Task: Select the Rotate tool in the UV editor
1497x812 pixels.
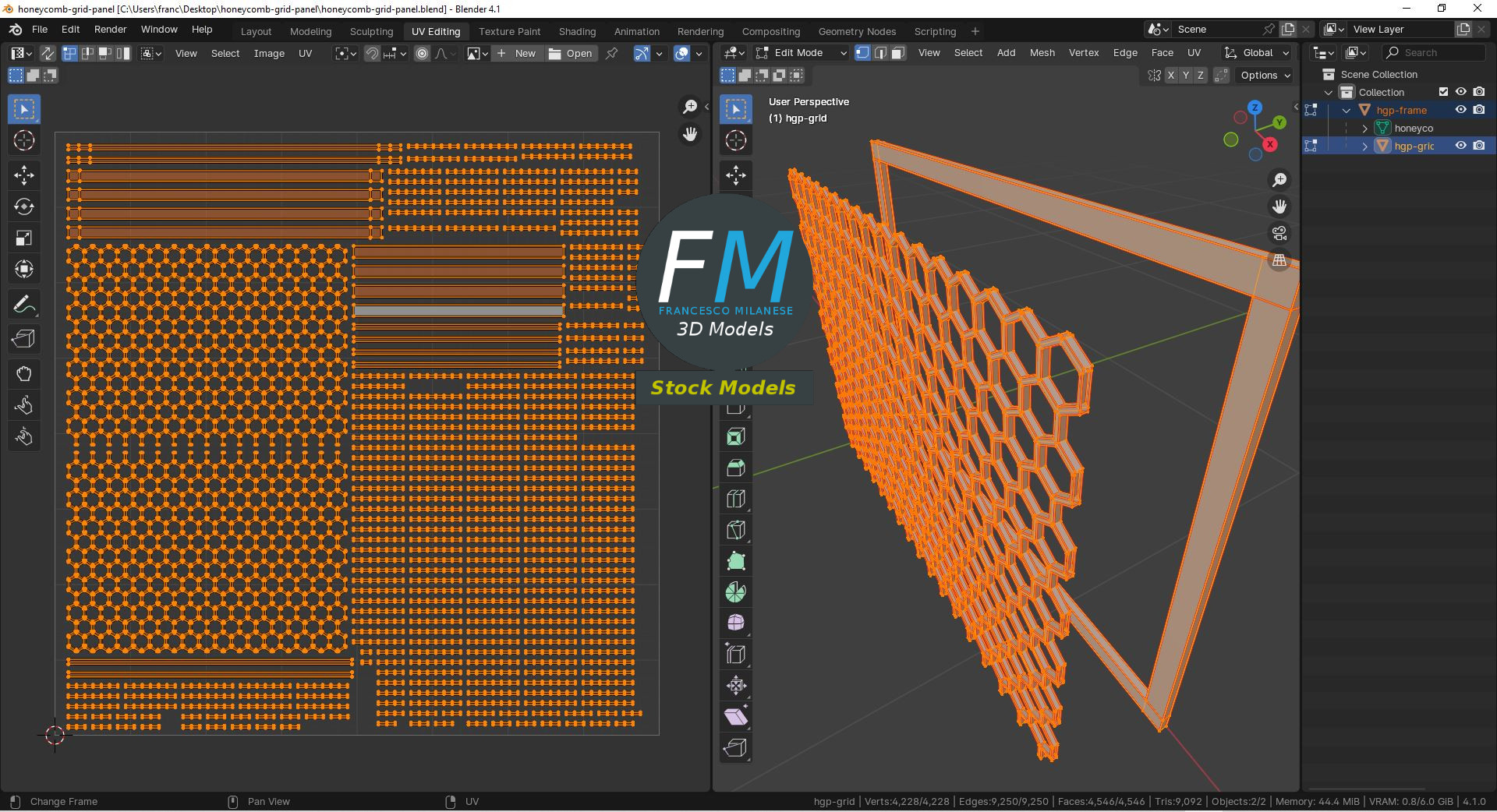Action: [x=24, y=207]
